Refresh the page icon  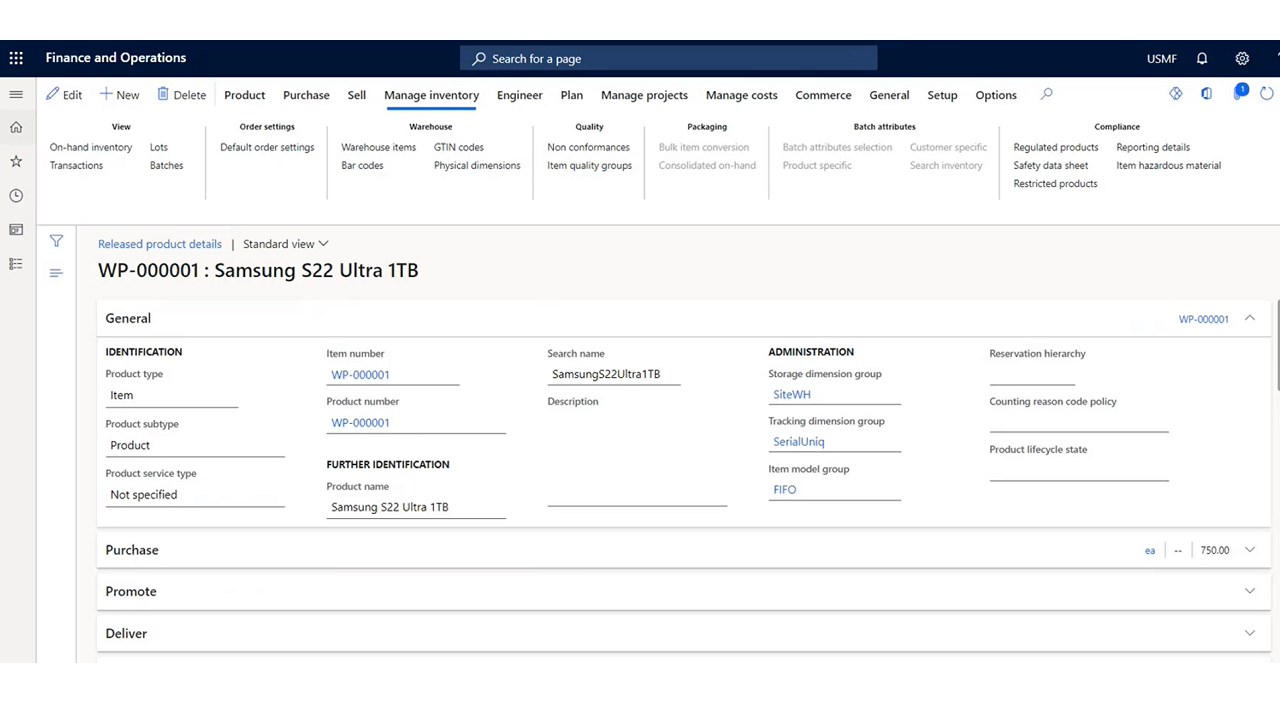[x=1267, y=93]
